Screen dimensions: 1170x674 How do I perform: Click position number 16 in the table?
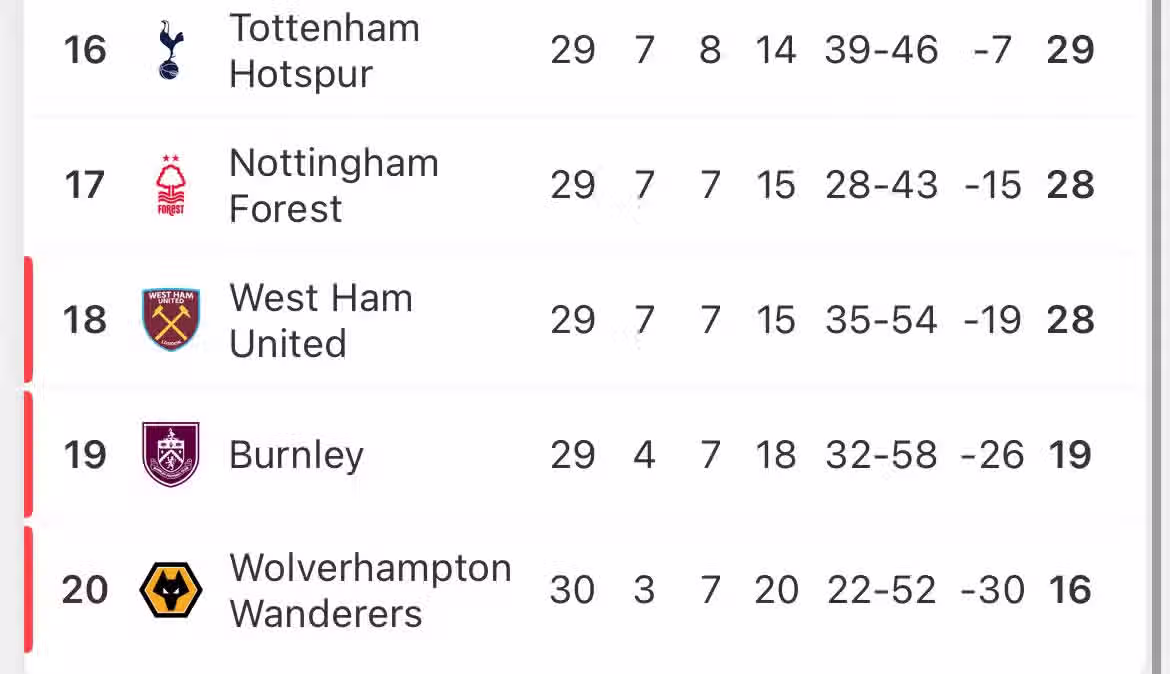click(x=85, y=50)
